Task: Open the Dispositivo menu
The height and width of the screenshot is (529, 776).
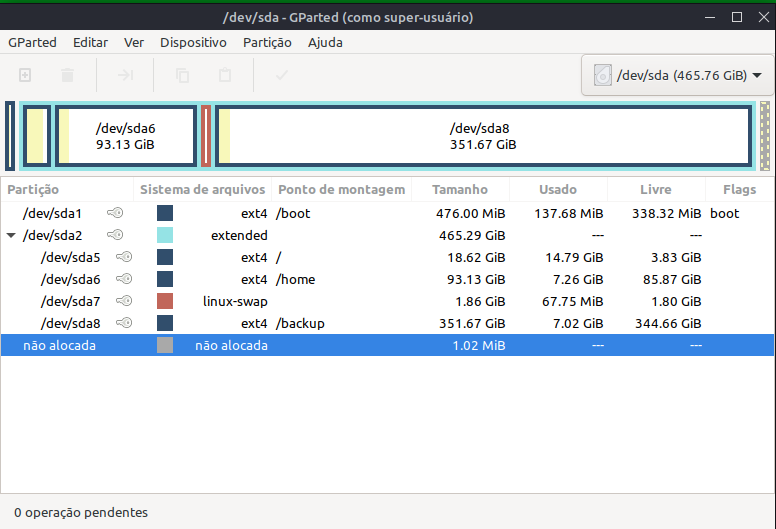Action: pos(193,43)
